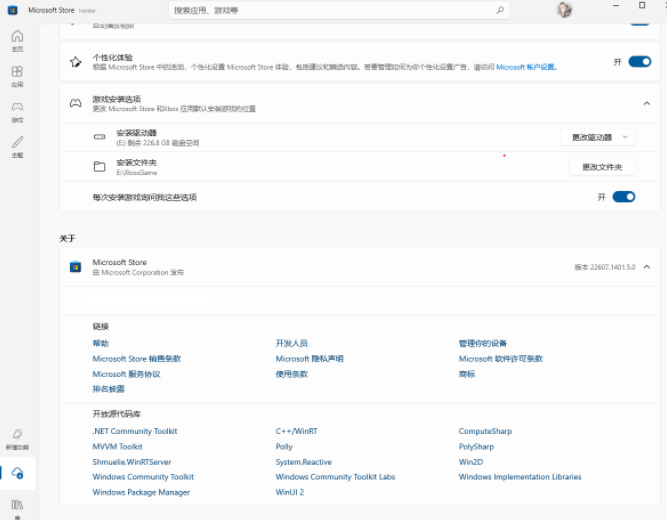The height and width of the screenshot is (520, 667).
Task: Click the 开放源代码库 heading
Action: pos(117,414)
